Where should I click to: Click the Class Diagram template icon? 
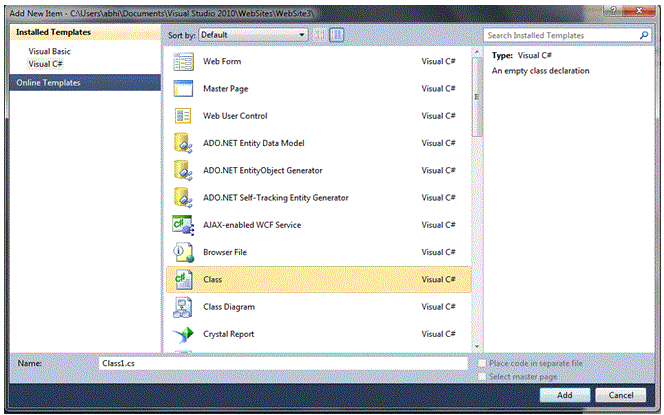point(183,307)
